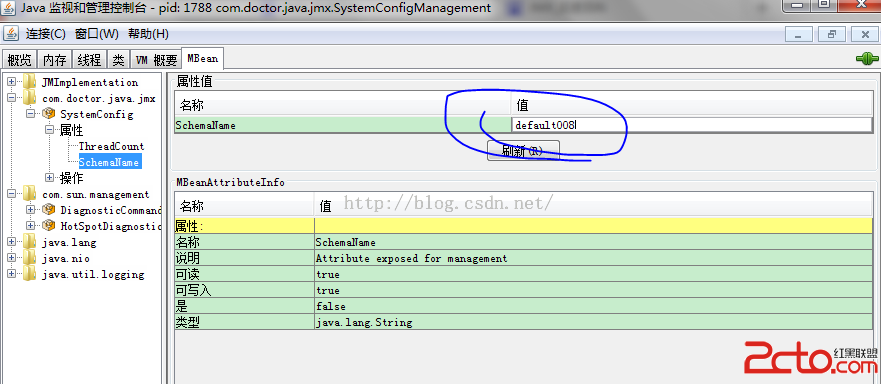Open the 窗口(W) menu

tap(97, 34)
